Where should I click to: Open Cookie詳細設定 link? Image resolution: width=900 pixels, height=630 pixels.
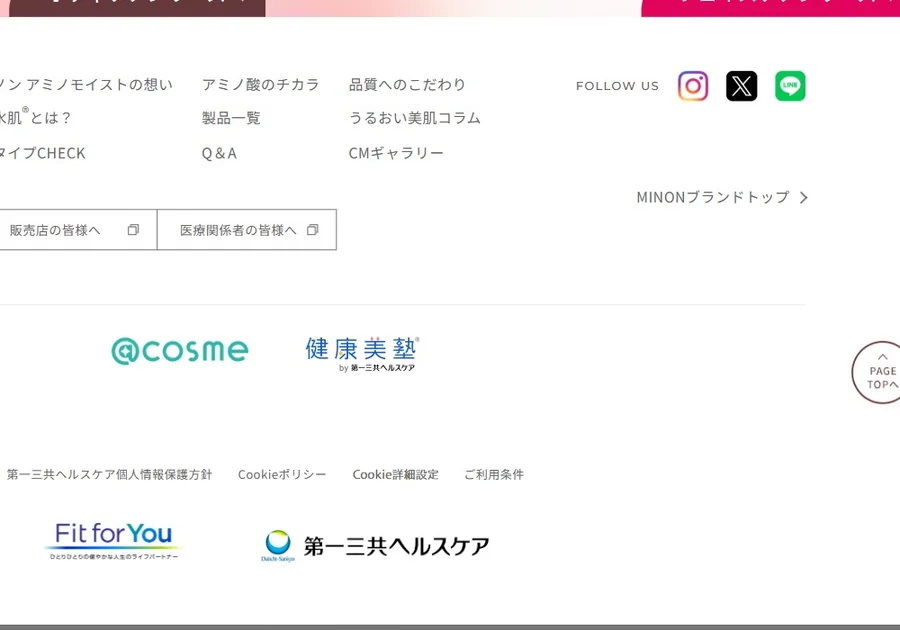[x=395, y=475]
